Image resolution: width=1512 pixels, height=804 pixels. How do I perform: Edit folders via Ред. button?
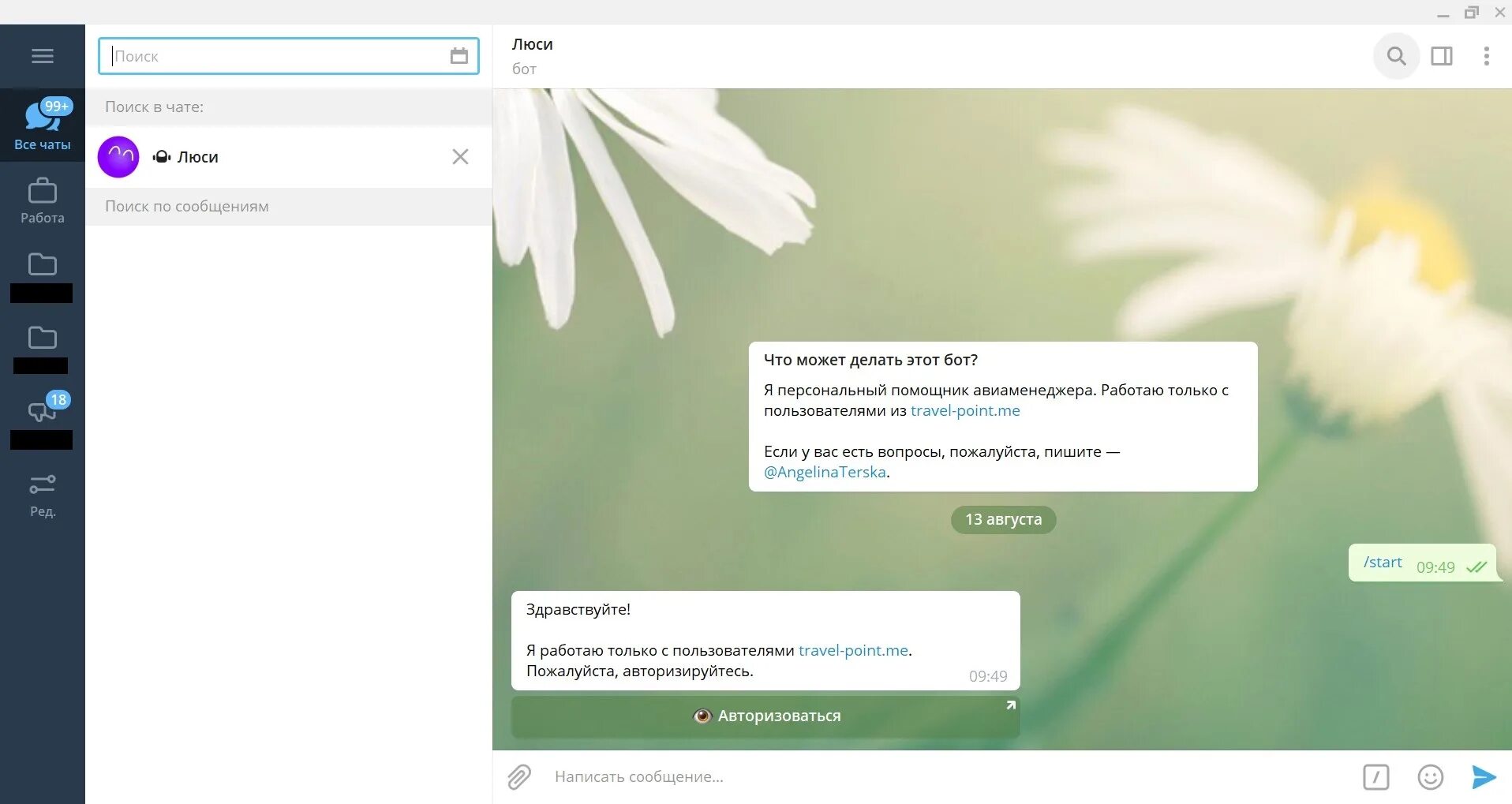pyautogui.click(x=43, y=495)
